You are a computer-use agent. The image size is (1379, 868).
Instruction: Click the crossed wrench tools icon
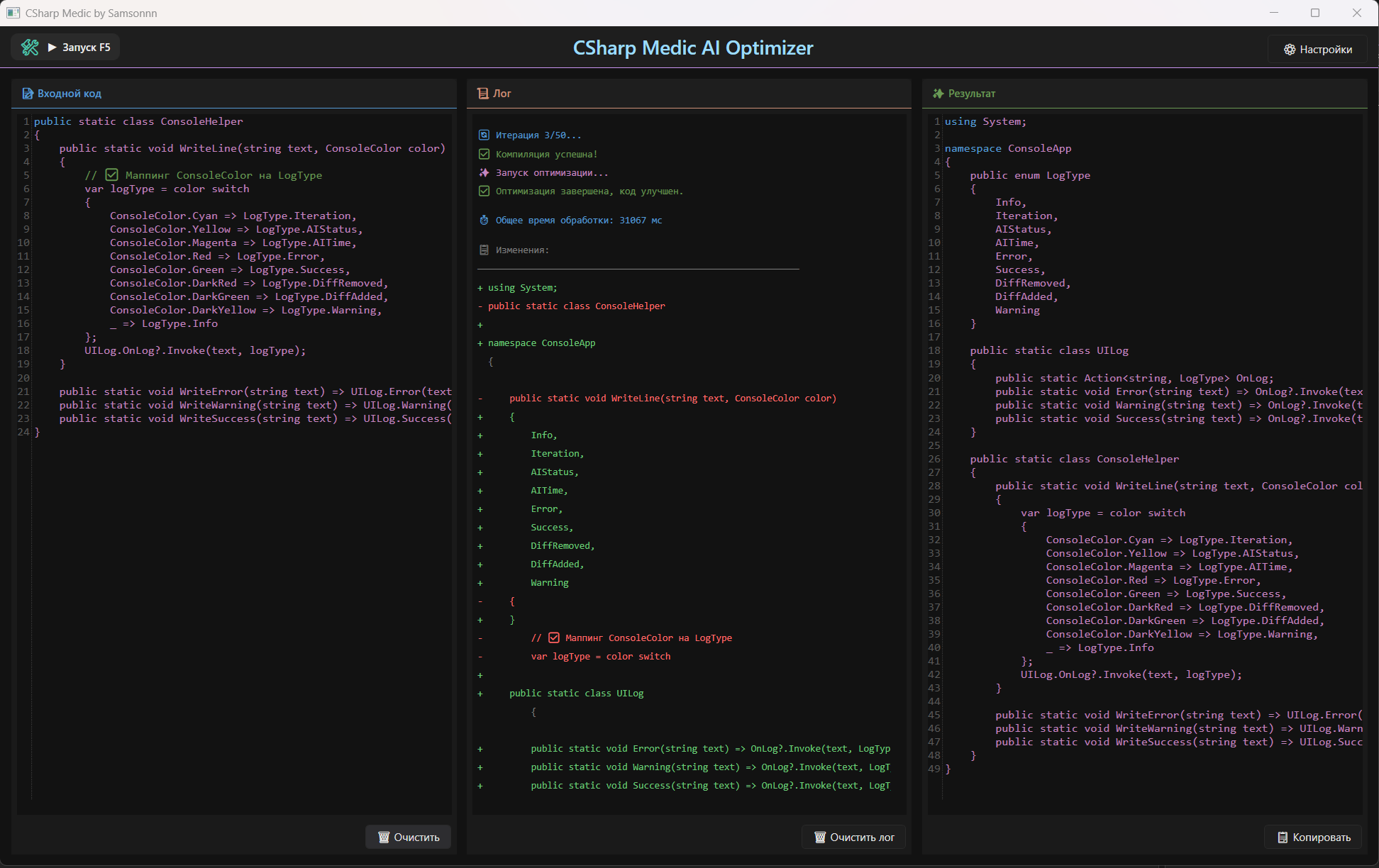pos(30,48)
